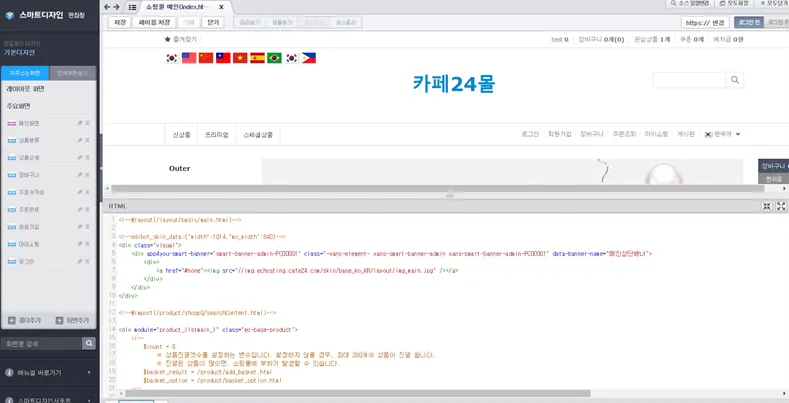Open the 주문서작성 screen in the sidebar
Screen dimensions: 789x403
[32, 192]
